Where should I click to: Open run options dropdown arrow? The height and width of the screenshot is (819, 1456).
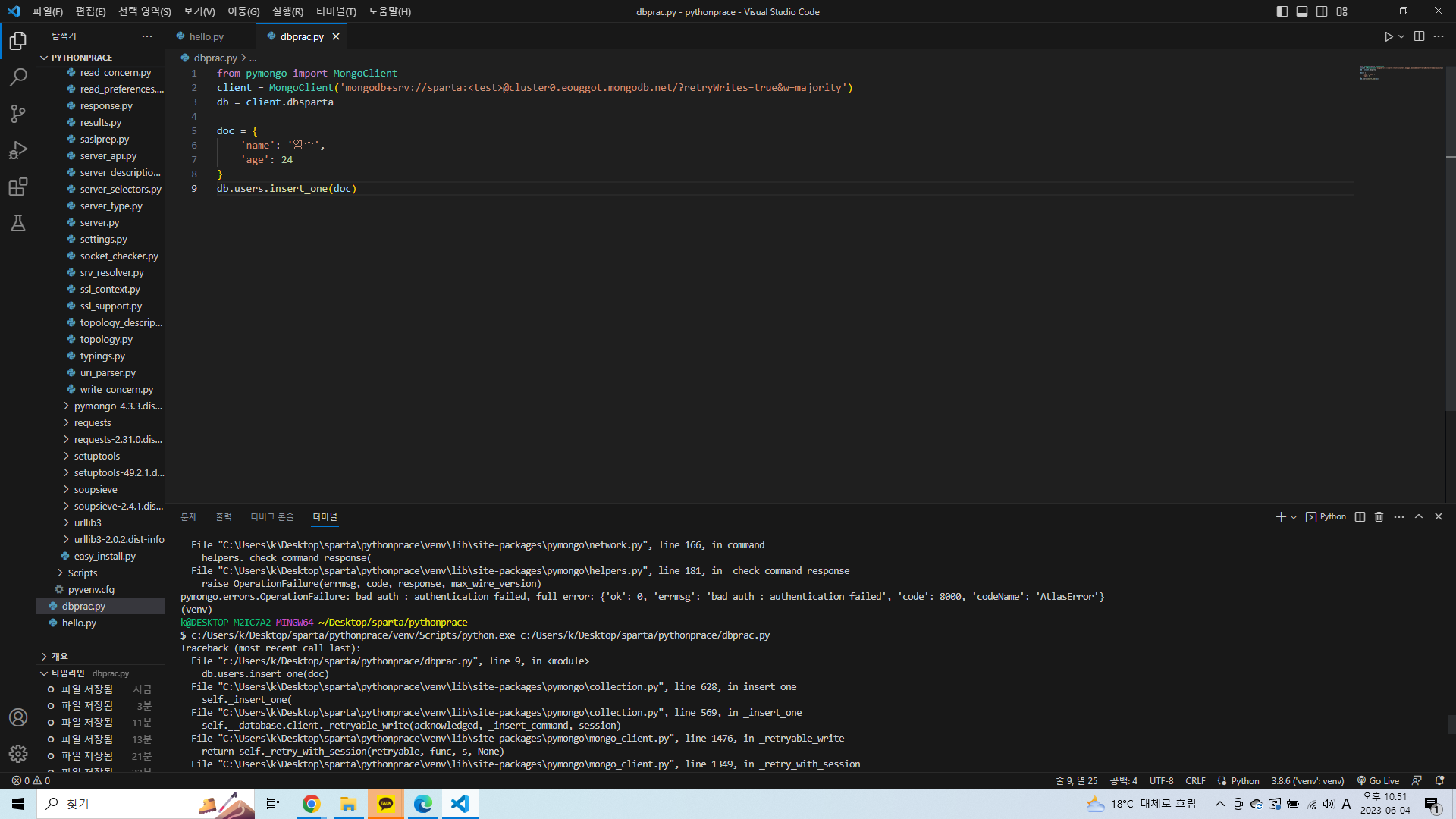(x=1401, y=36)
